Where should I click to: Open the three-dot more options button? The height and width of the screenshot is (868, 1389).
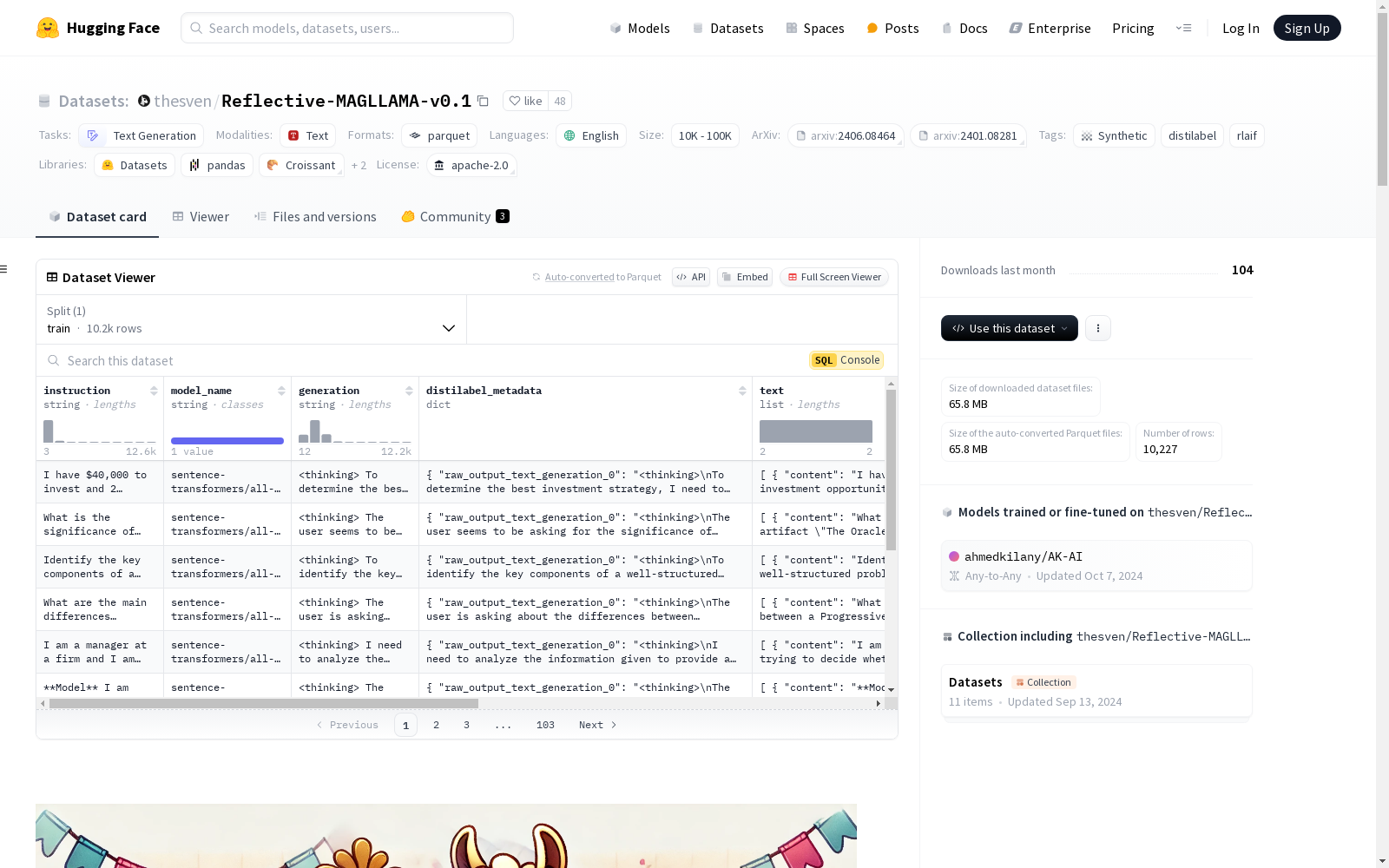[x=1098, y=328]
